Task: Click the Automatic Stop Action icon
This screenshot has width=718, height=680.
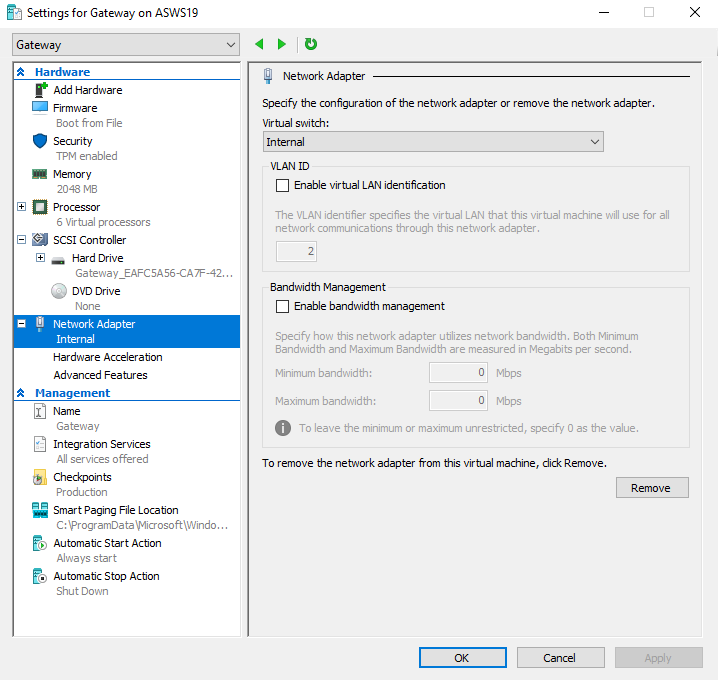Action: (39, 576)
